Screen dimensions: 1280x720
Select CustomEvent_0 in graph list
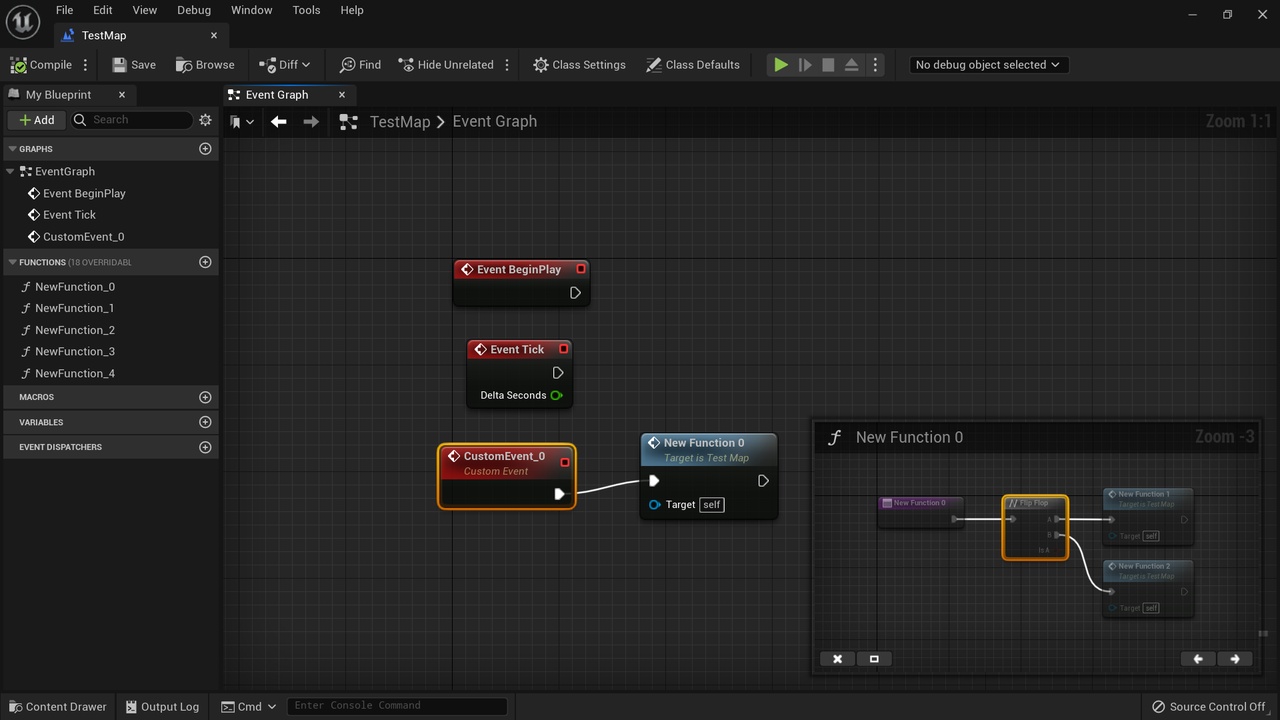(x=83, y=237)
